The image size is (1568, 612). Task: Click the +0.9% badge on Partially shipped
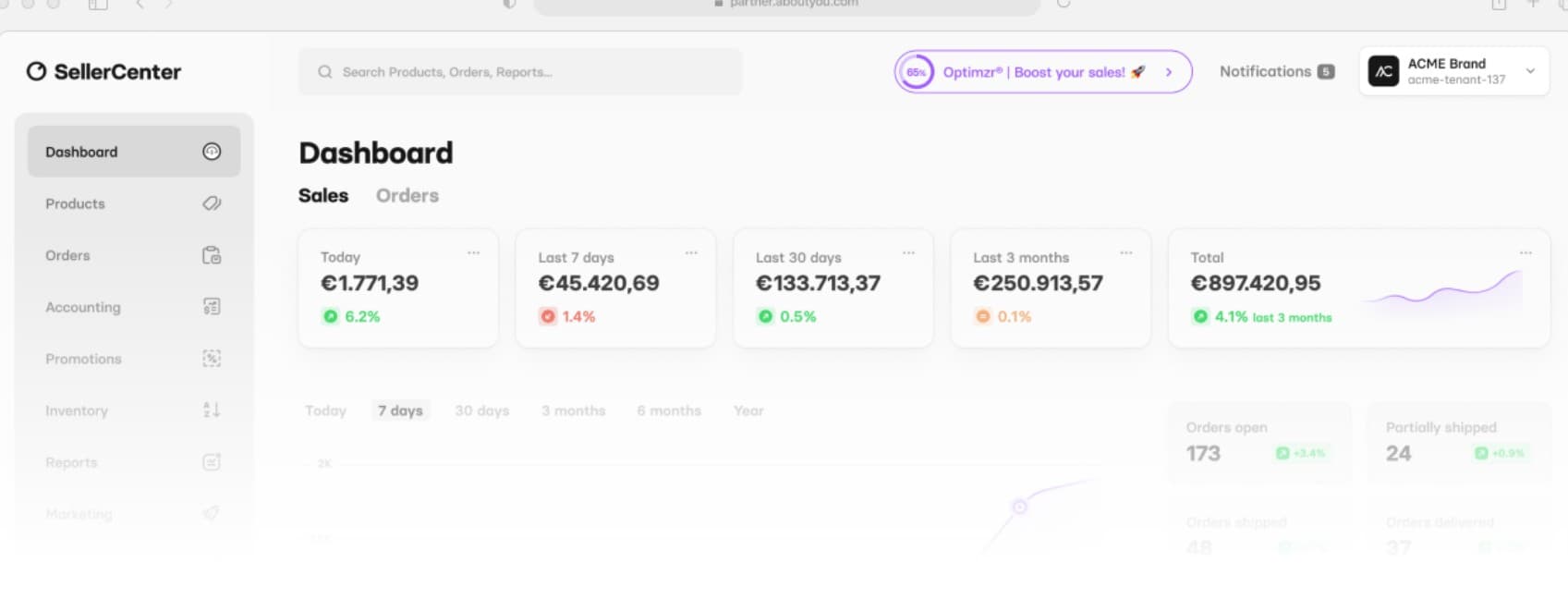point(1500,453)
